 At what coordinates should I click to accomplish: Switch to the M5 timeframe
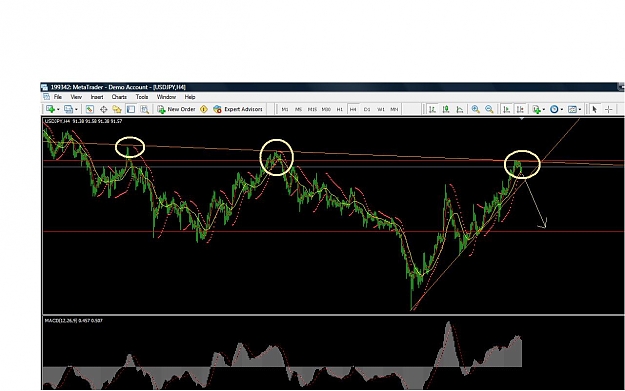click(x=298, y=109)
